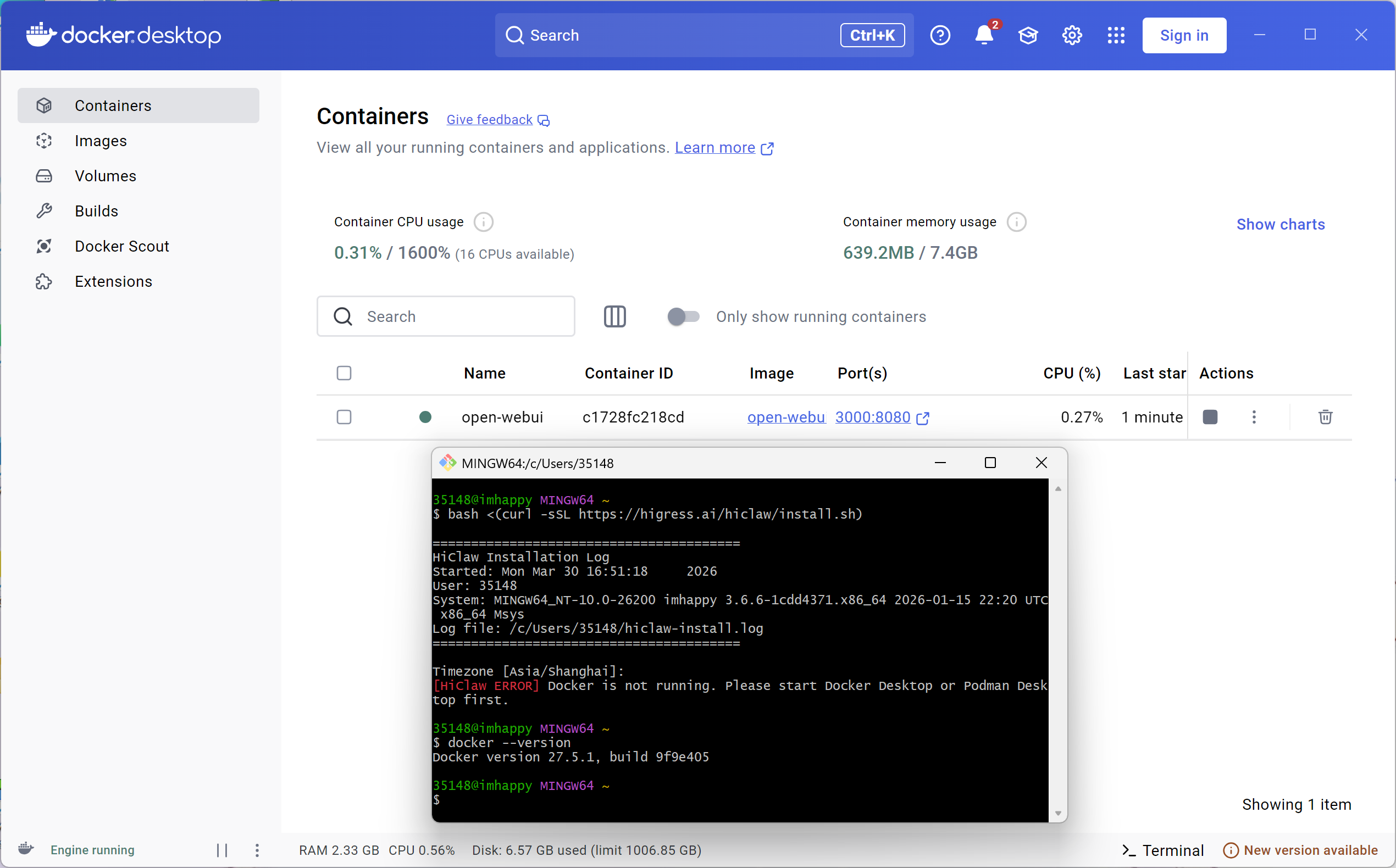The height and width of the screenshot is (868, 1396).
Task: Open the engine options three-dot menu
Action: pos(257,850)
